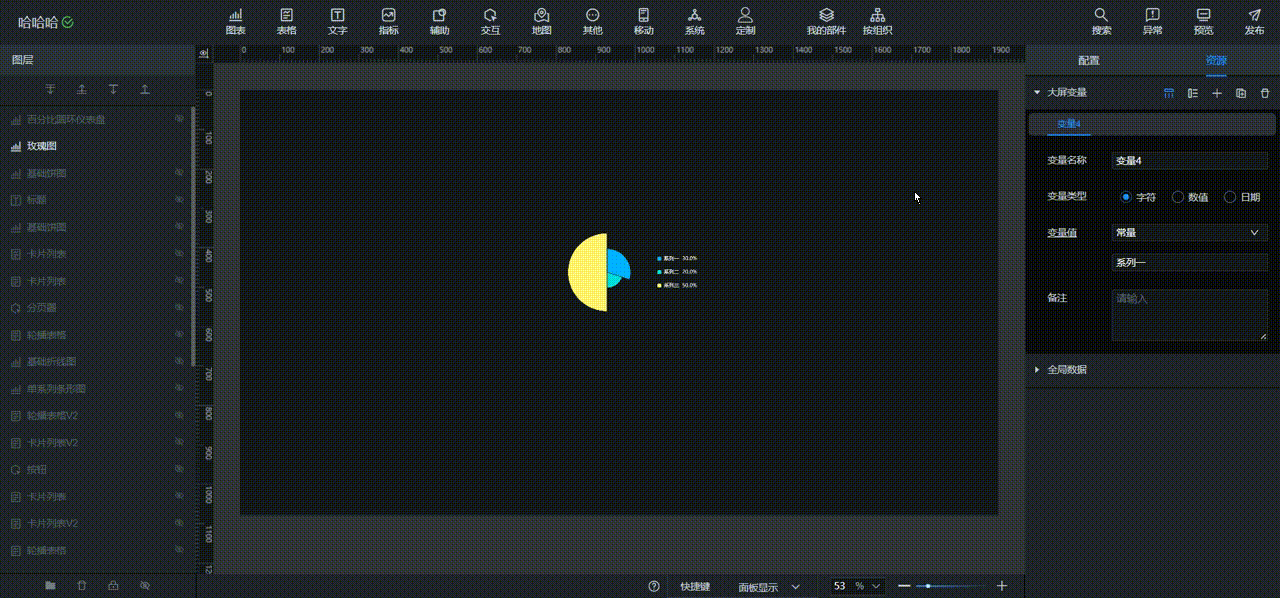Add a new variable with plus icon
Image resolution: width=1280 pixels, height=598 pixels.
point(1217,93)
